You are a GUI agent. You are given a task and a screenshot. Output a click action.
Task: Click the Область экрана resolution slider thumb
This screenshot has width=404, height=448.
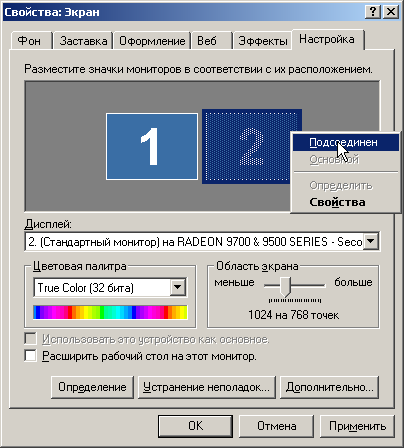285,286
